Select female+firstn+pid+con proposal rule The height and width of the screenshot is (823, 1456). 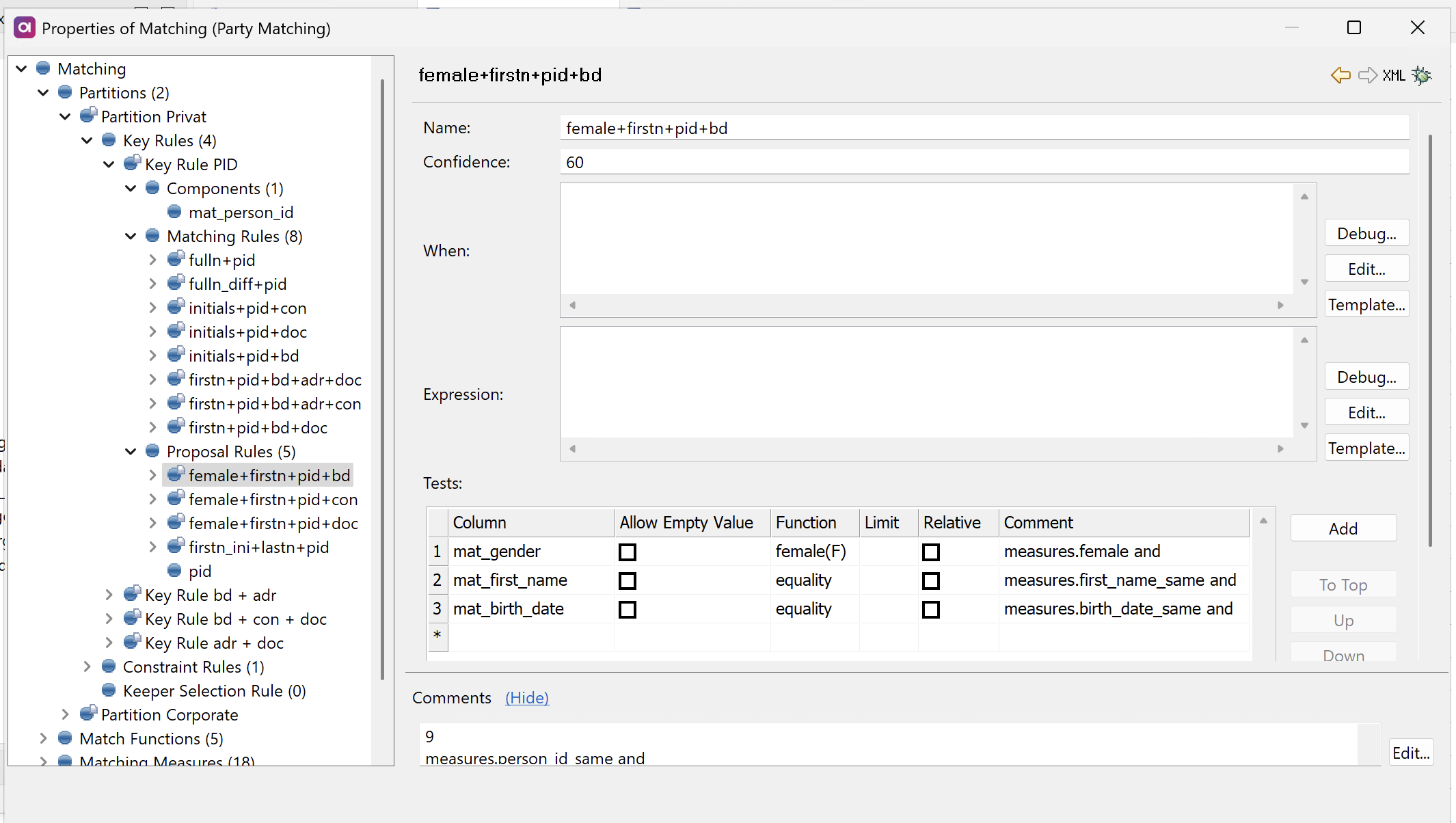[x=273, y=500]
